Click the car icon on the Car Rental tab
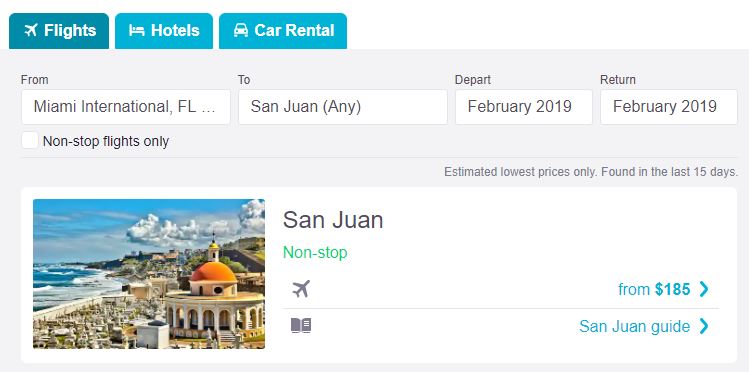 point(241,31)
